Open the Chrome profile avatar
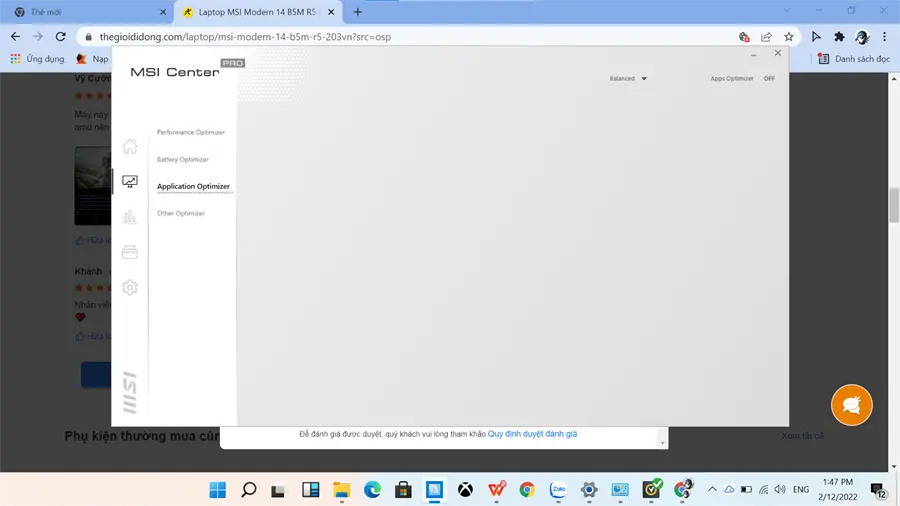The width and height of the screenshot is (900, 506). pos(862,37)
